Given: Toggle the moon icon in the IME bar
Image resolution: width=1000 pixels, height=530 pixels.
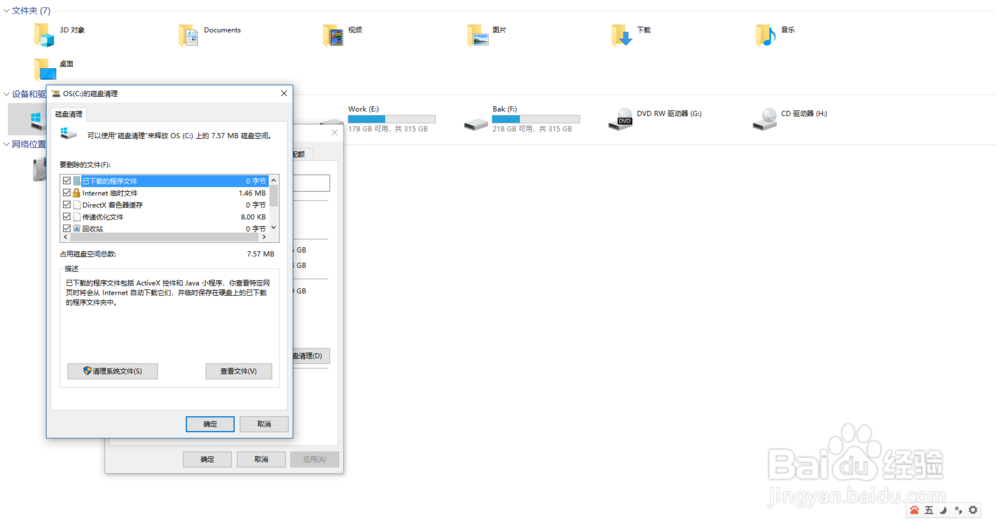Looking at the screenshot, I should 943,510.
